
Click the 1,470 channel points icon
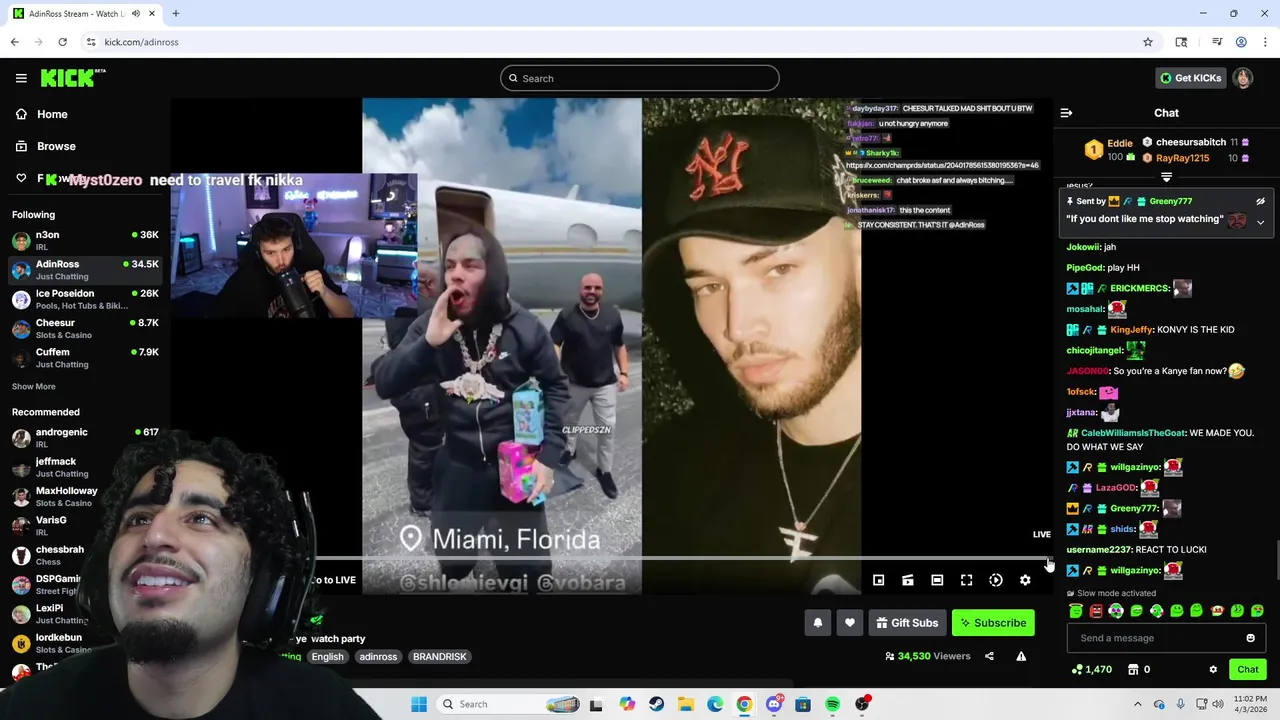[1091, 669]
